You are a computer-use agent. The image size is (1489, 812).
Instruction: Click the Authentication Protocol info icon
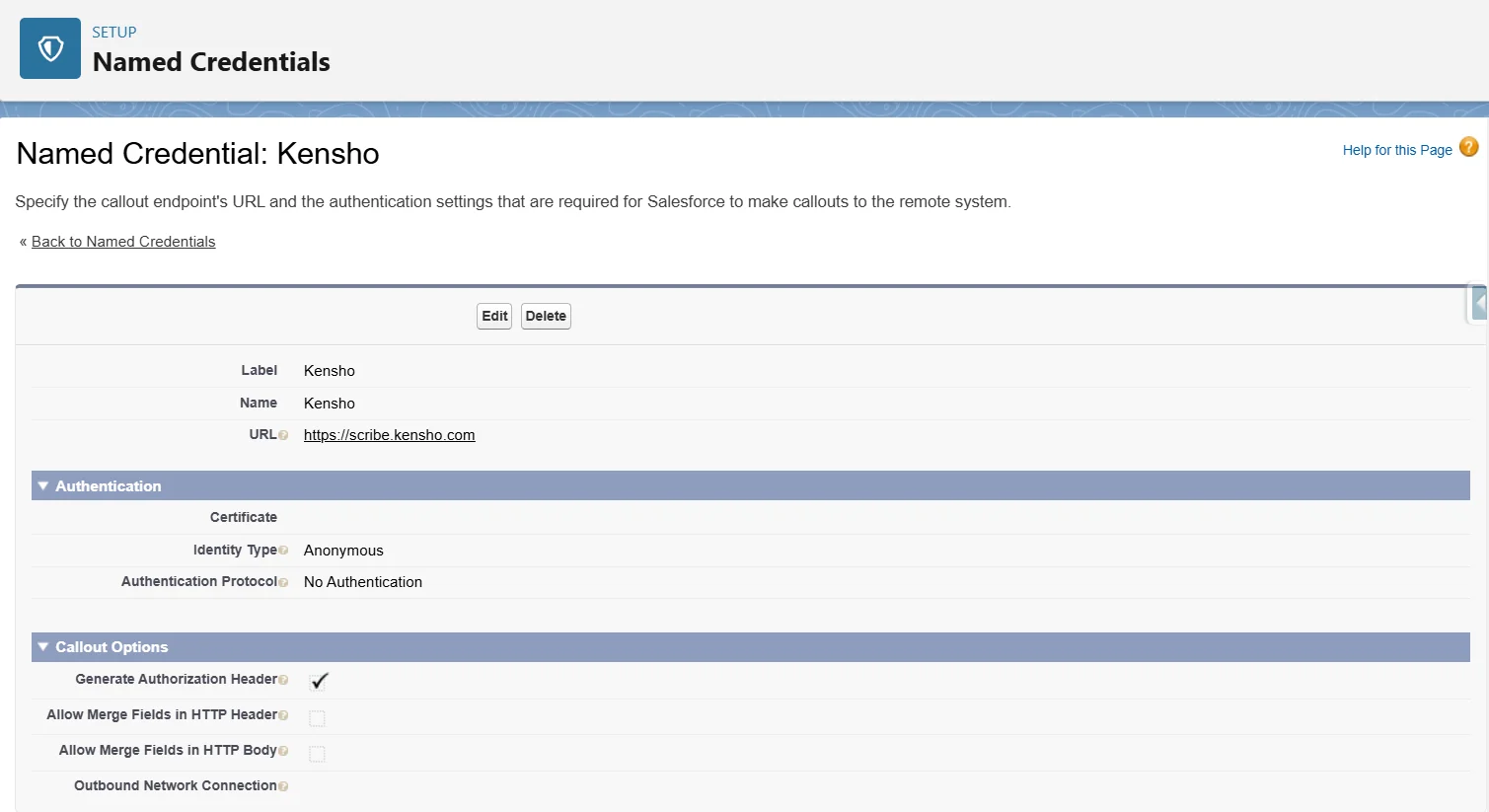(283, 582)
